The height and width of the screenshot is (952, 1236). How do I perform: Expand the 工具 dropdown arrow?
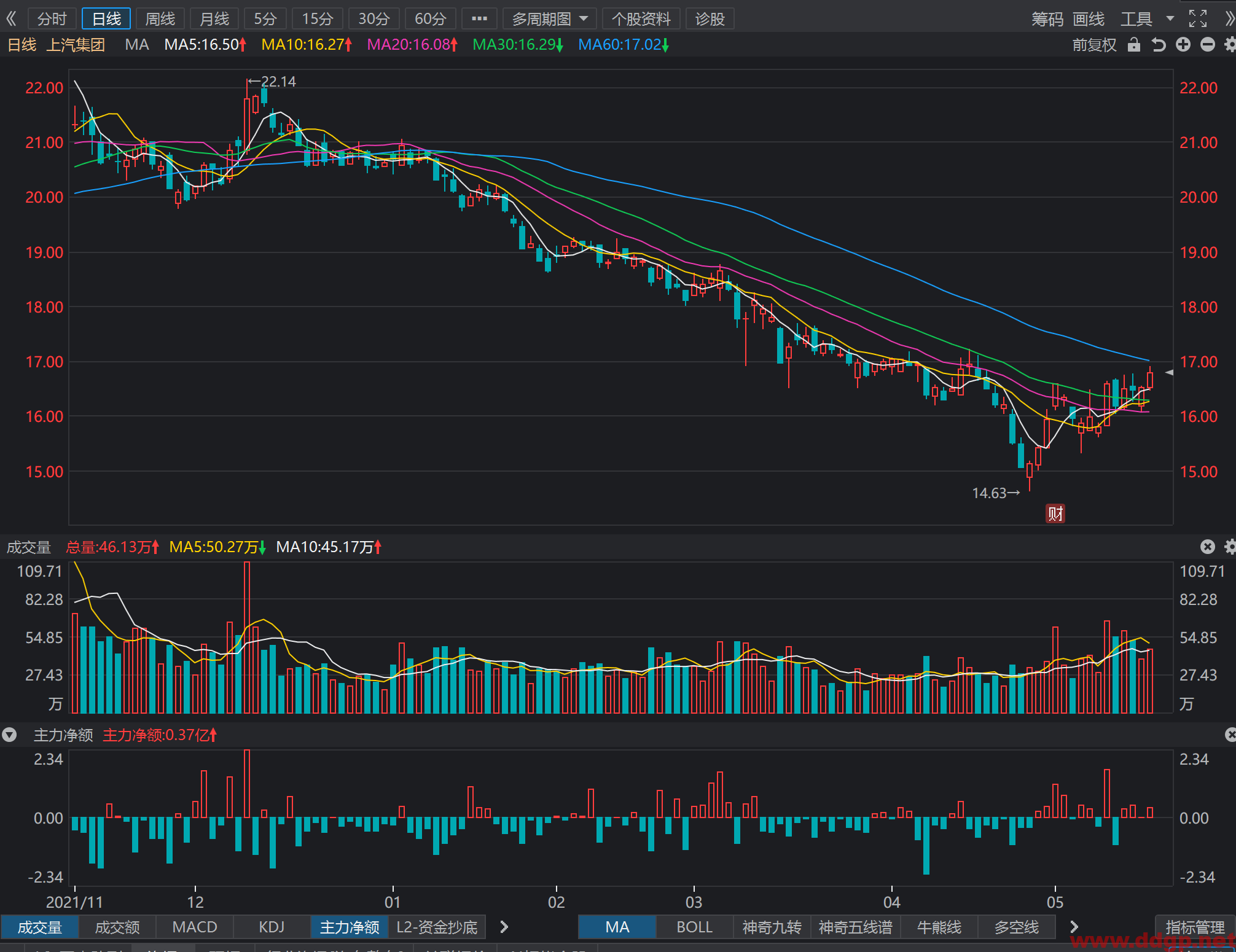point(1170,19)
